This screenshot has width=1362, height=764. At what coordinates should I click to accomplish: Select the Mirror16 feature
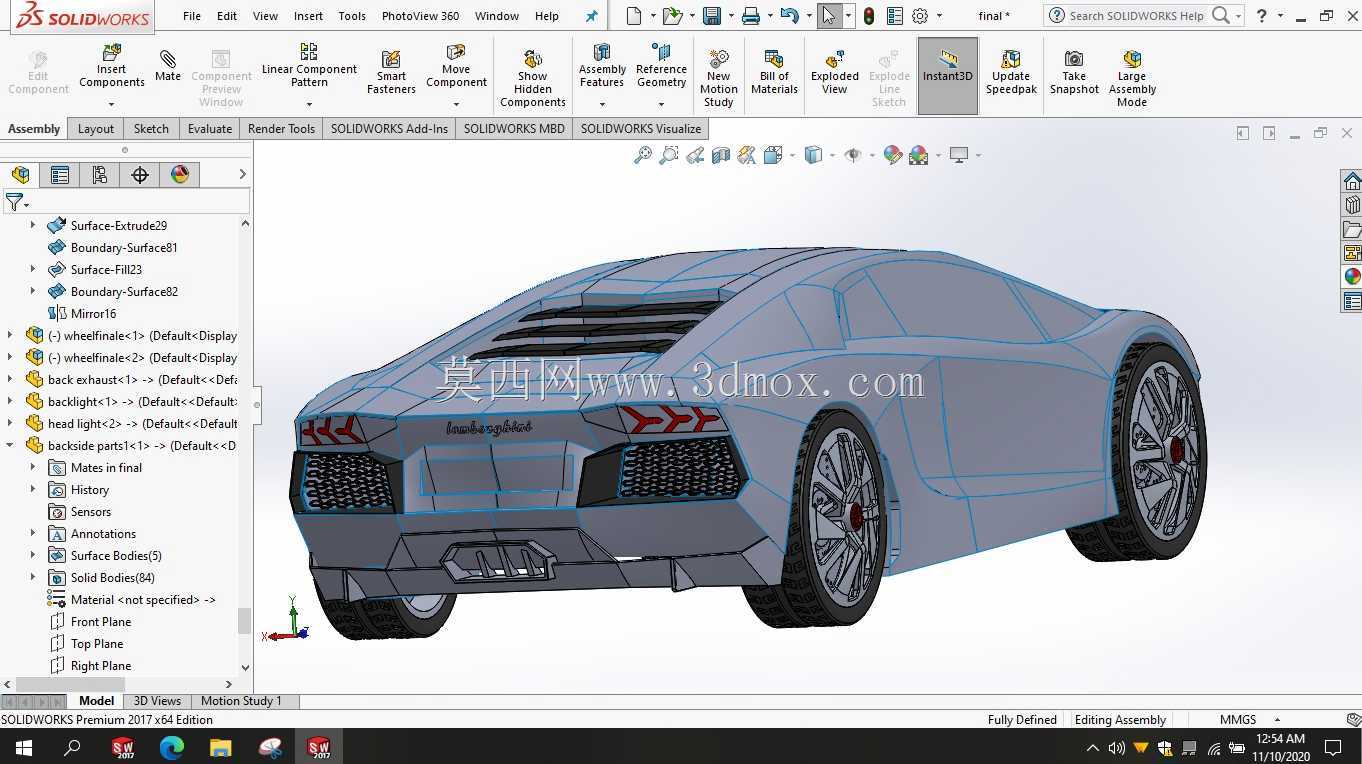[94, 314]
